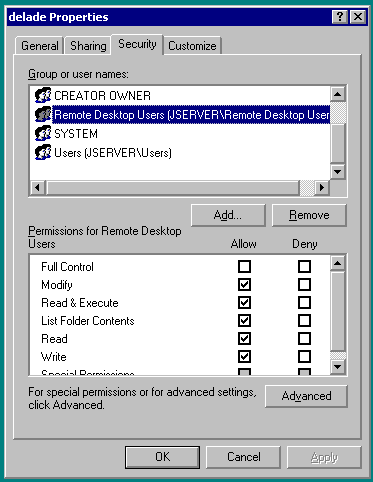Screen dimensions: 373x482
Task: Click the user list scroll right arrow
Action: (x=322, y=188)
